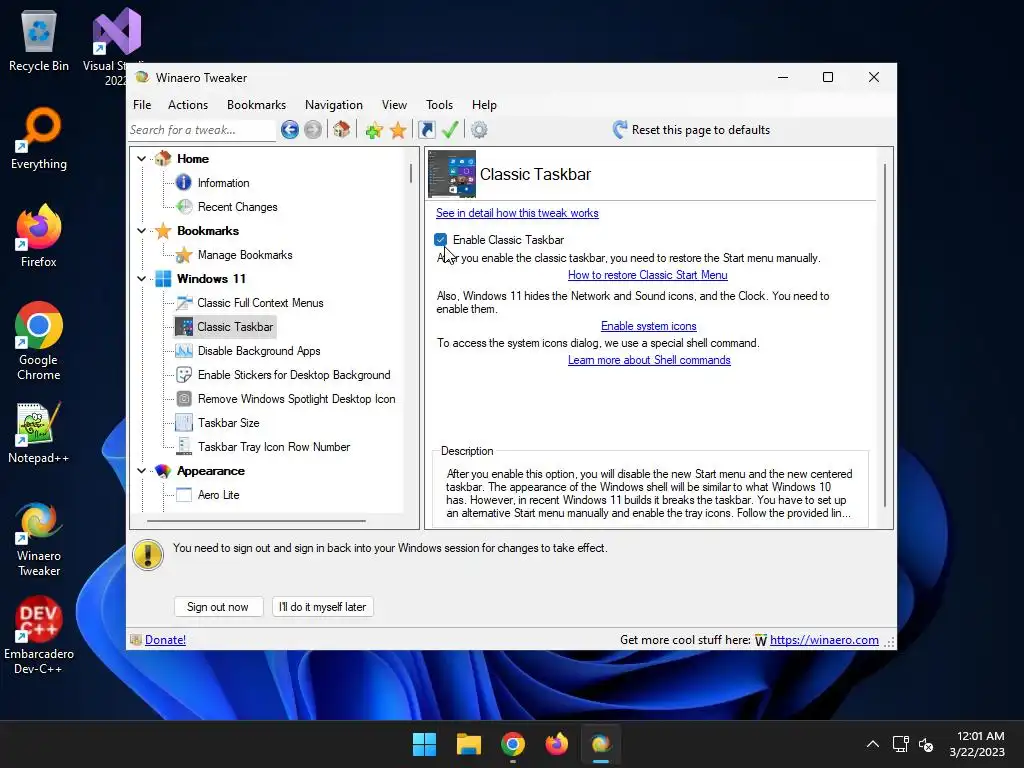Open Learn more about Shell commands link
This screenshot has width=1024, height=768.
pyautogui.click(x=649, y=360)
